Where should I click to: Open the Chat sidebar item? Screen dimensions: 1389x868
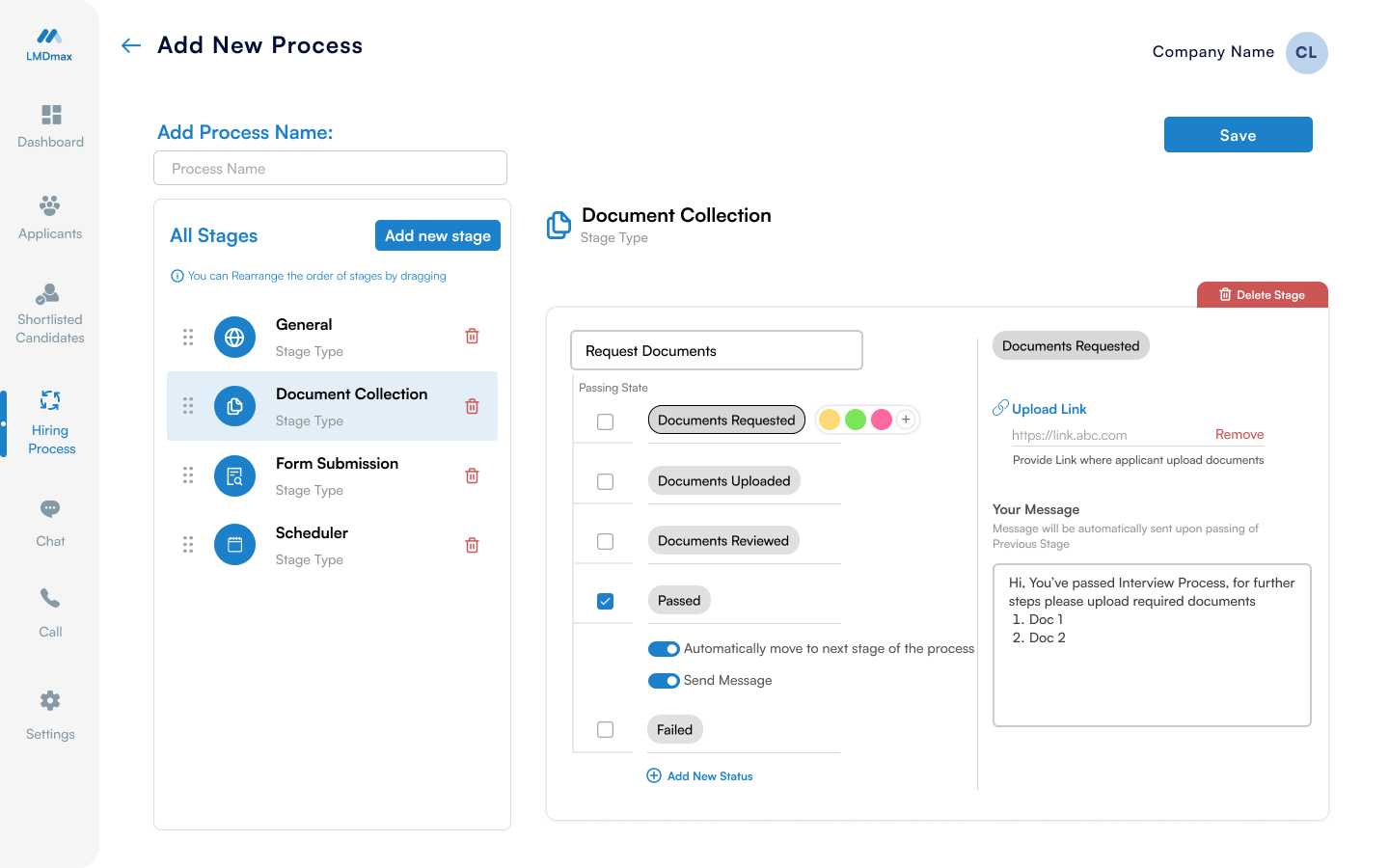(x=50, y=522)
